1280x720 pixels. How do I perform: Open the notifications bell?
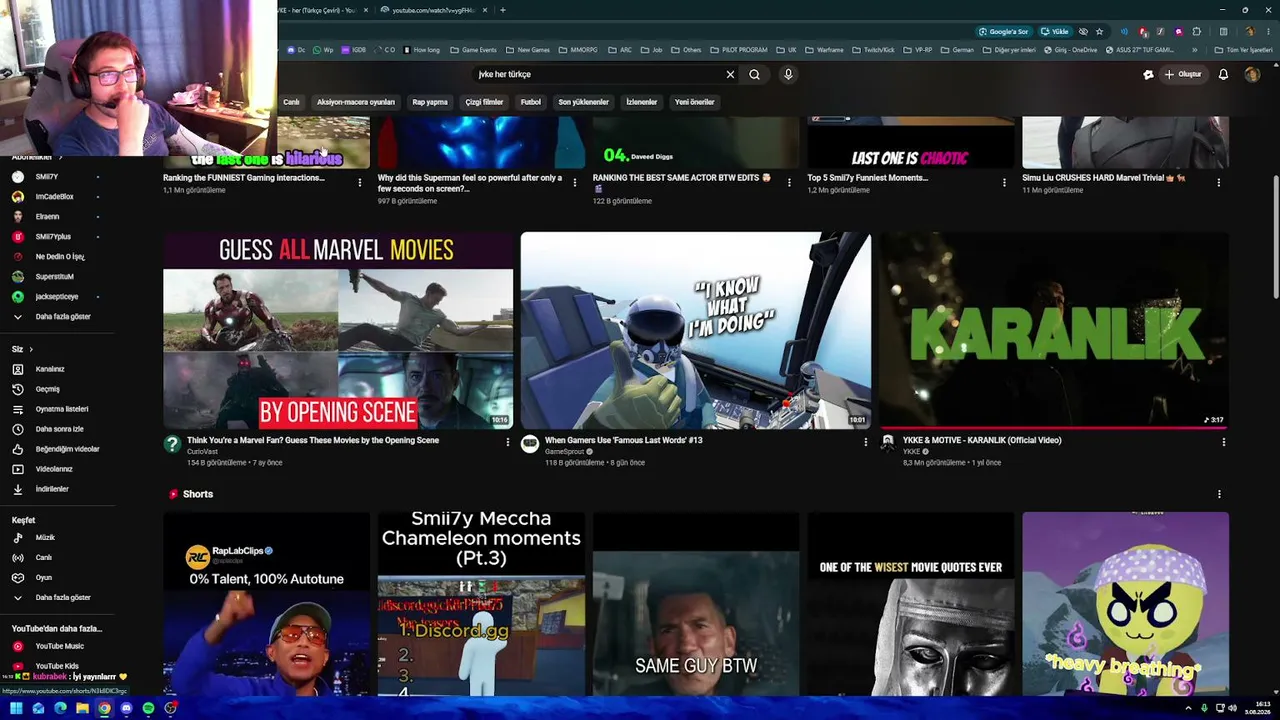[1223, 74]
